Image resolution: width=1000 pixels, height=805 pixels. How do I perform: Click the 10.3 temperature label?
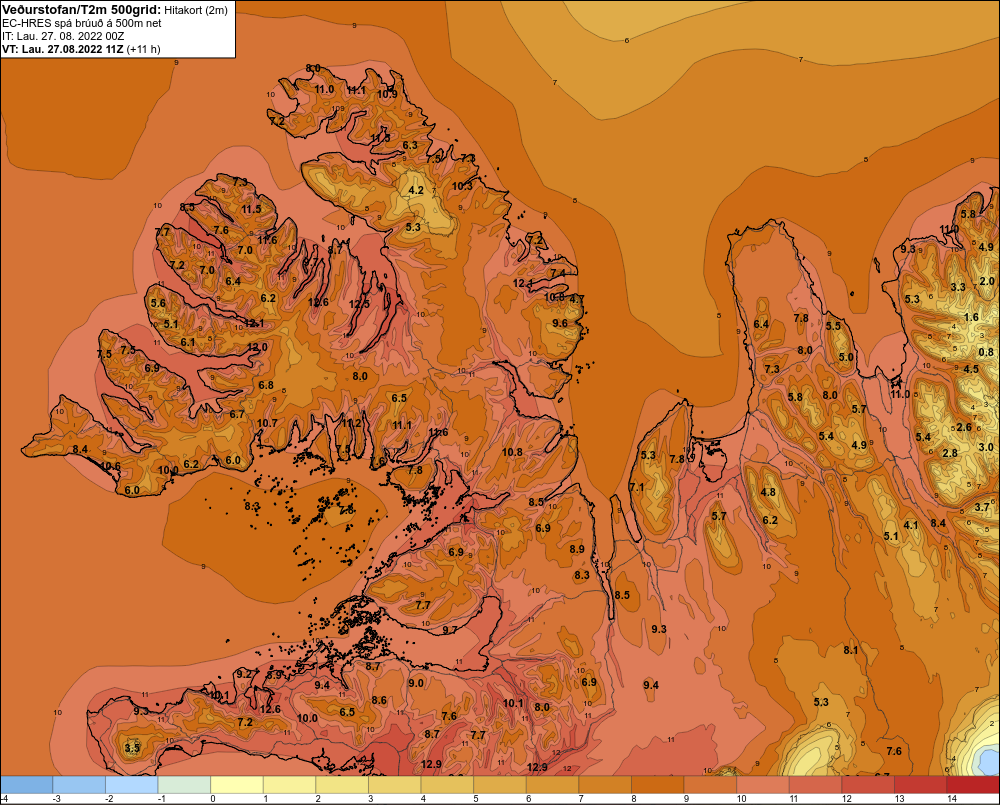tap(462, 186)
